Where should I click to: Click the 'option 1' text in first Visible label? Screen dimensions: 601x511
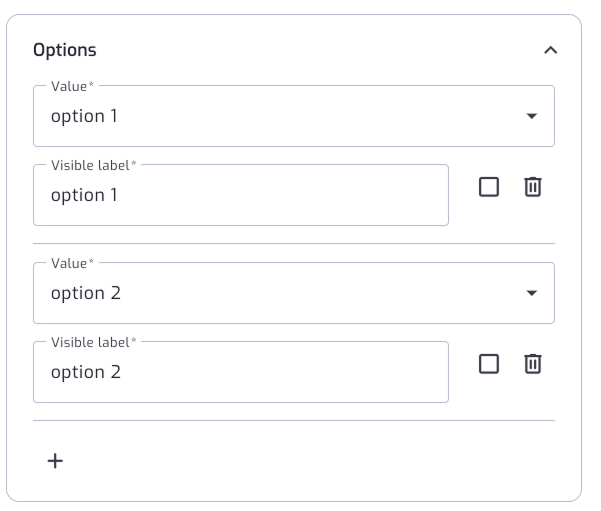click(84, 196)
